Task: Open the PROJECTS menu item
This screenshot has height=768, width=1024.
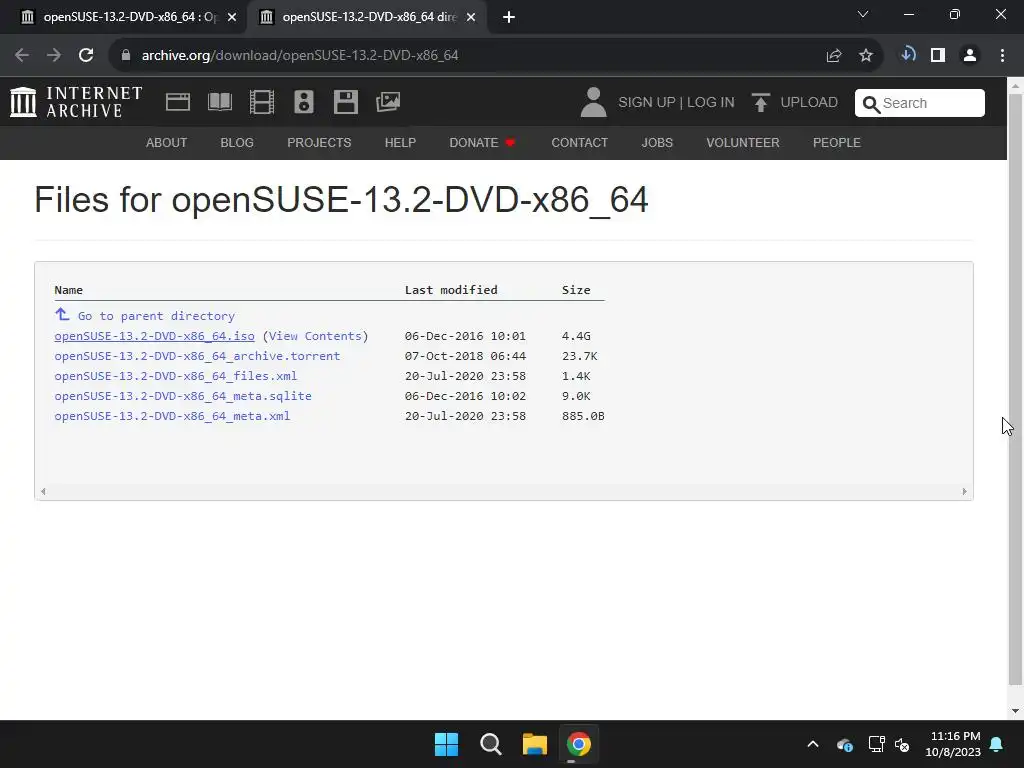Action: pyautogui.click(x=319, y=143)
